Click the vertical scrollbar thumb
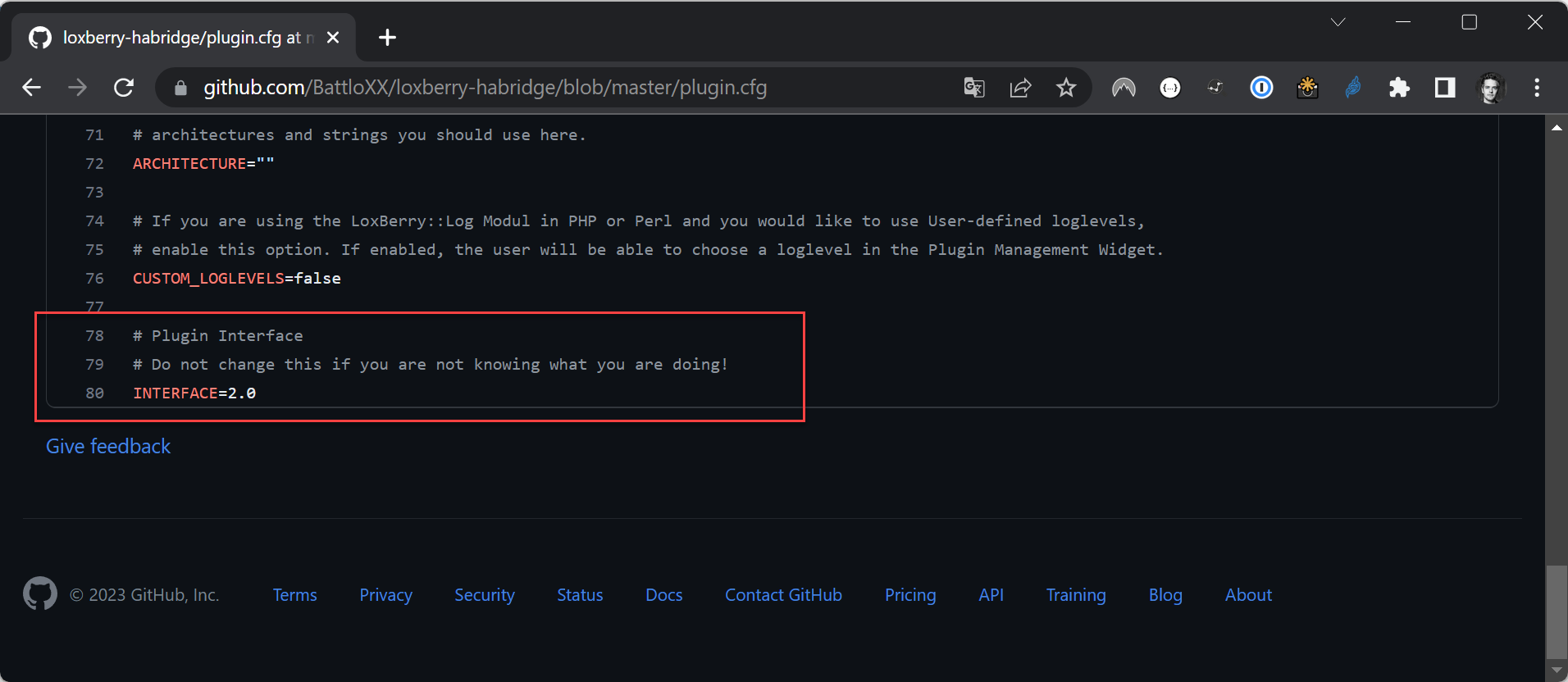1568x682 pixels. (x=1557, y=612)
